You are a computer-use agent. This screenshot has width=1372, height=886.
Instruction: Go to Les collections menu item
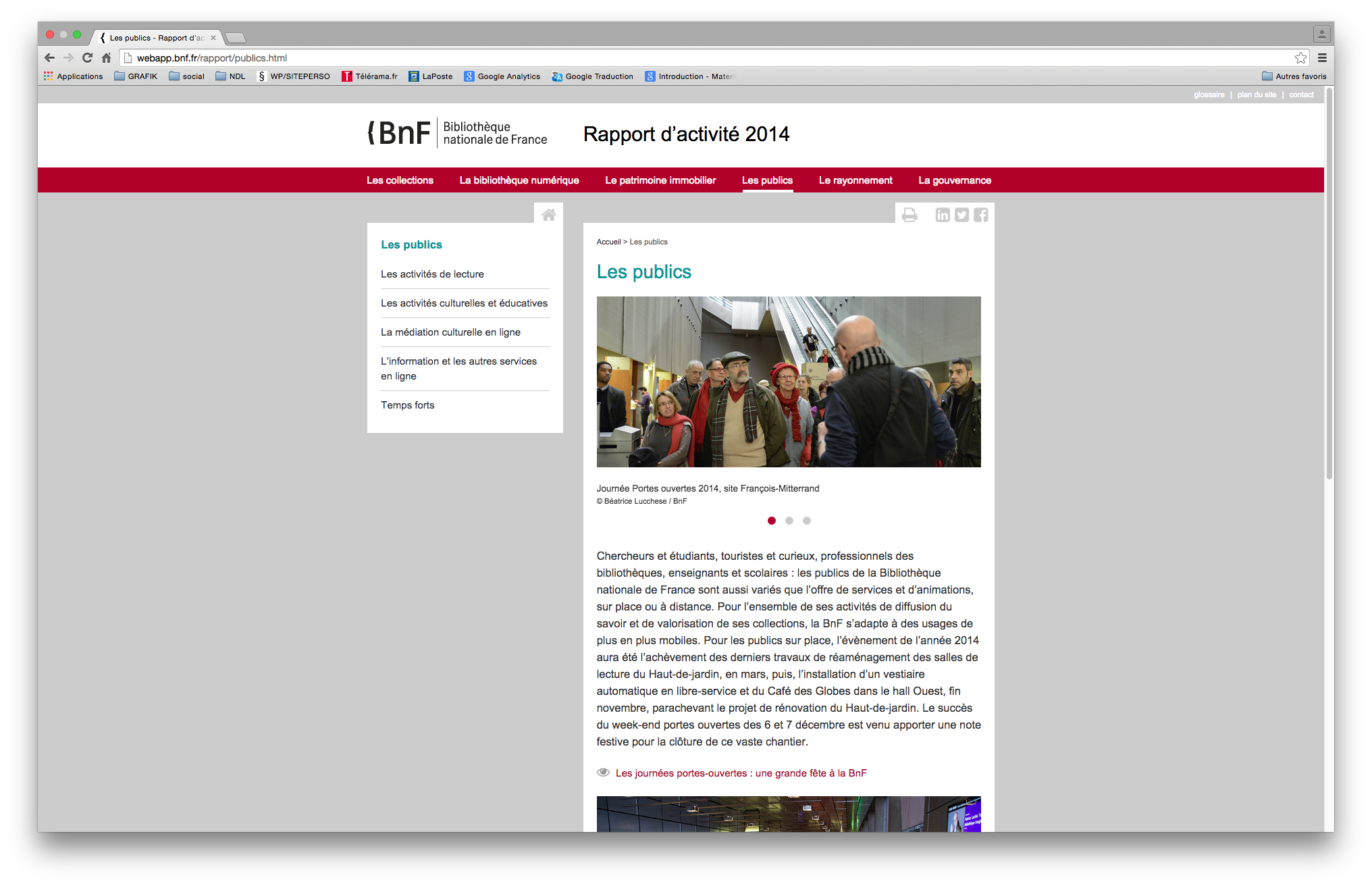tap(400, 180)
